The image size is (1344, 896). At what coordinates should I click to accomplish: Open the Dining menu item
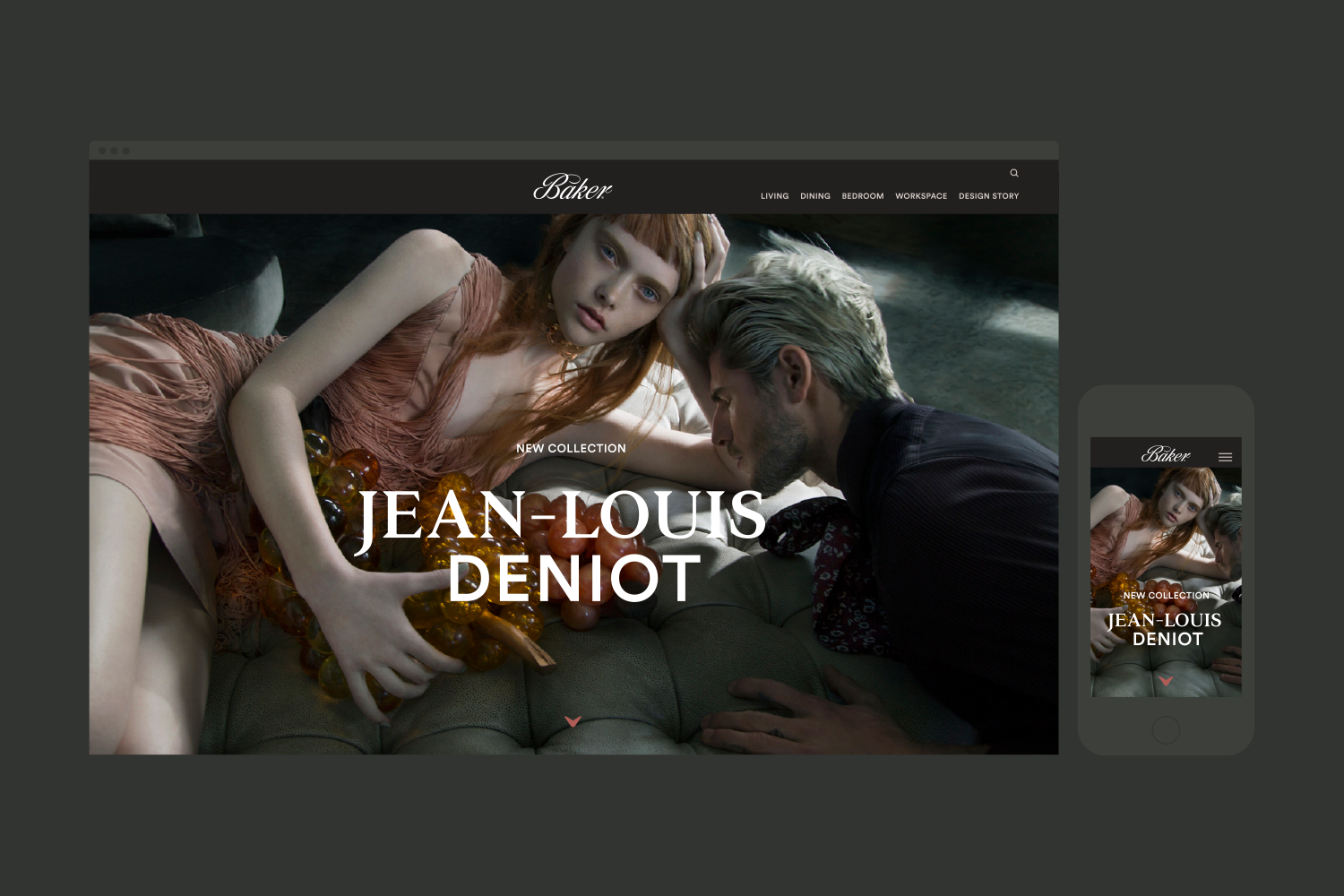pyautogui.click(x=815, y=196)
